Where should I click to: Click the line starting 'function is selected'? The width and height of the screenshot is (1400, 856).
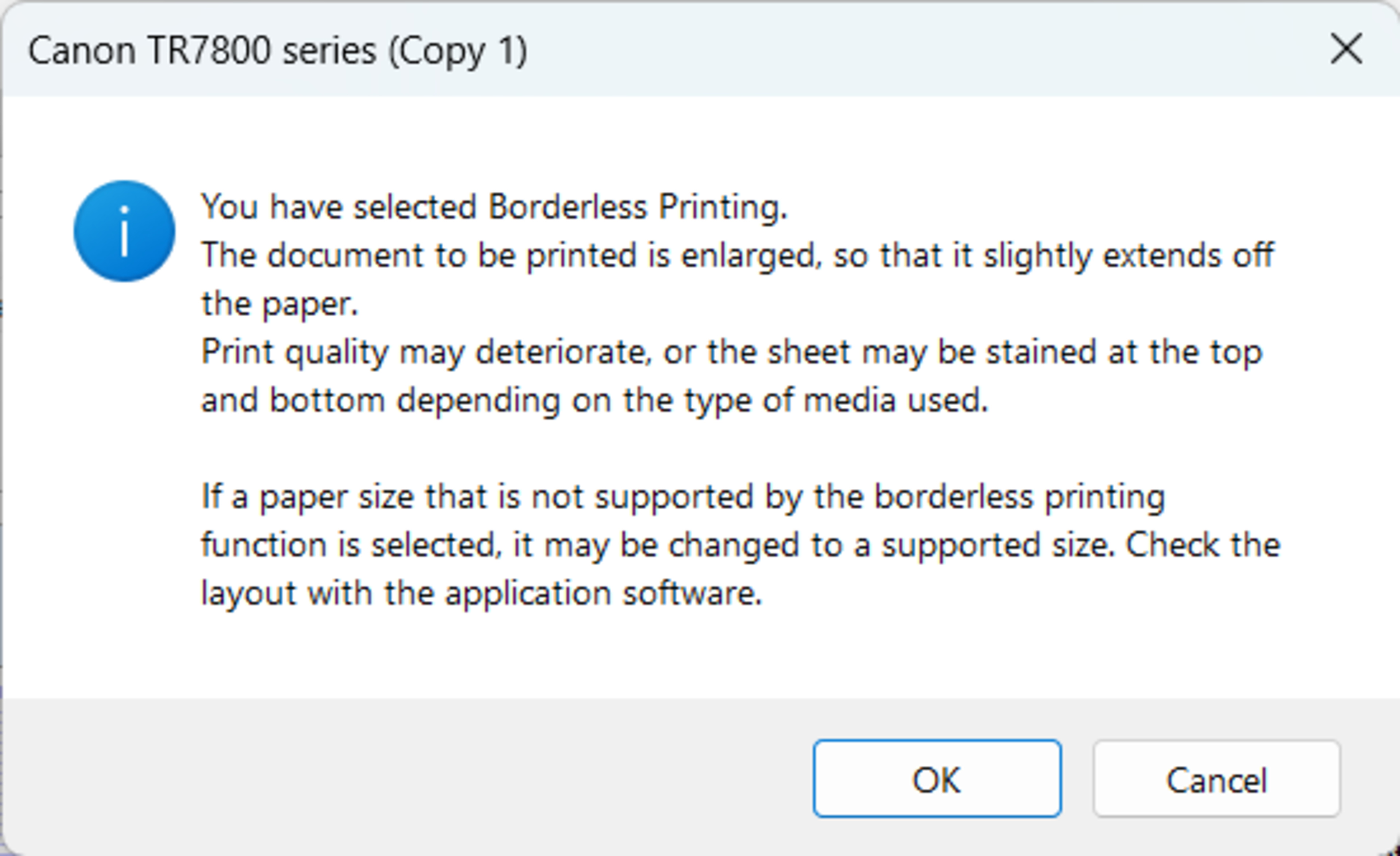pos(740,545)
